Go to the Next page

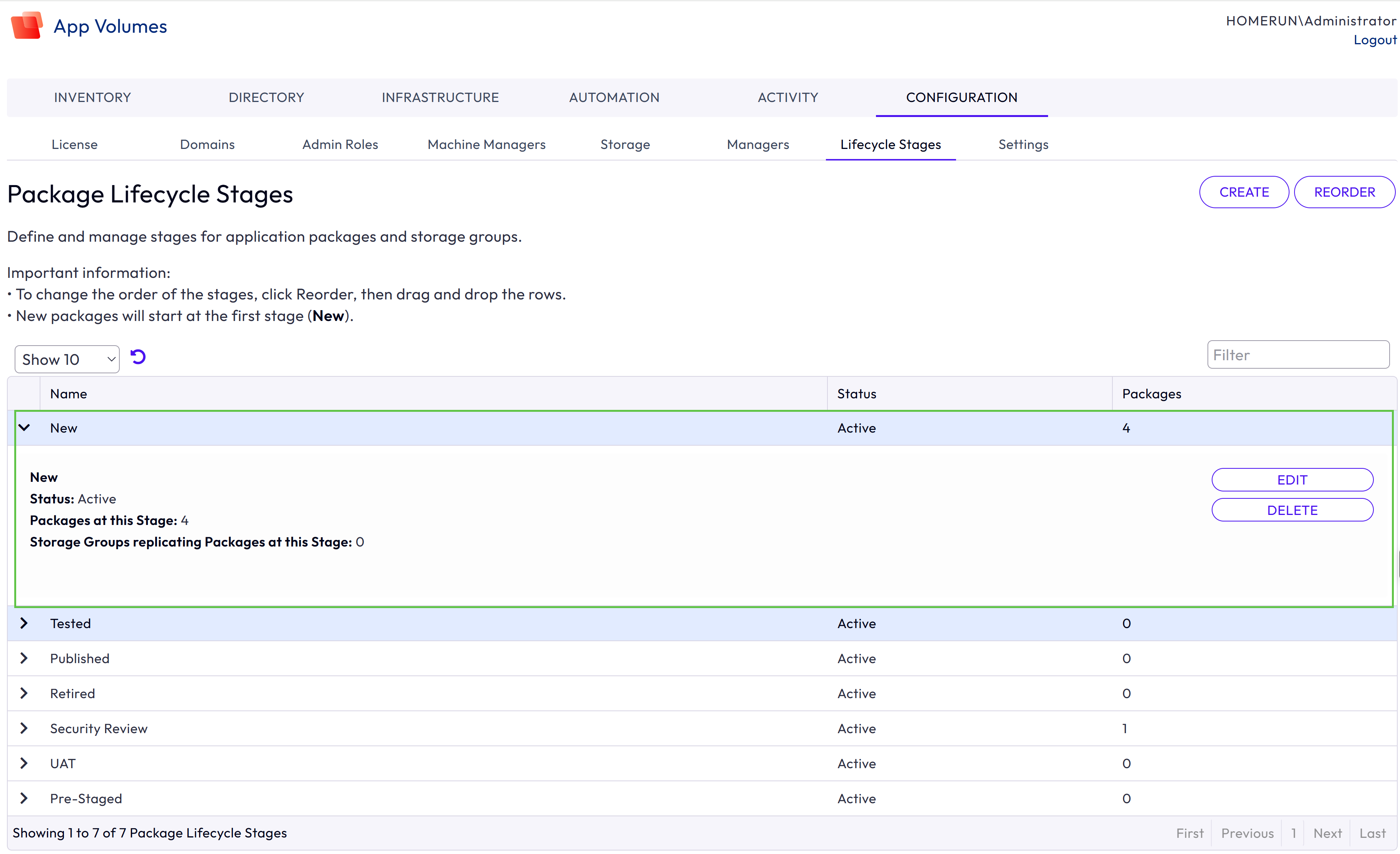(1328, 833)
